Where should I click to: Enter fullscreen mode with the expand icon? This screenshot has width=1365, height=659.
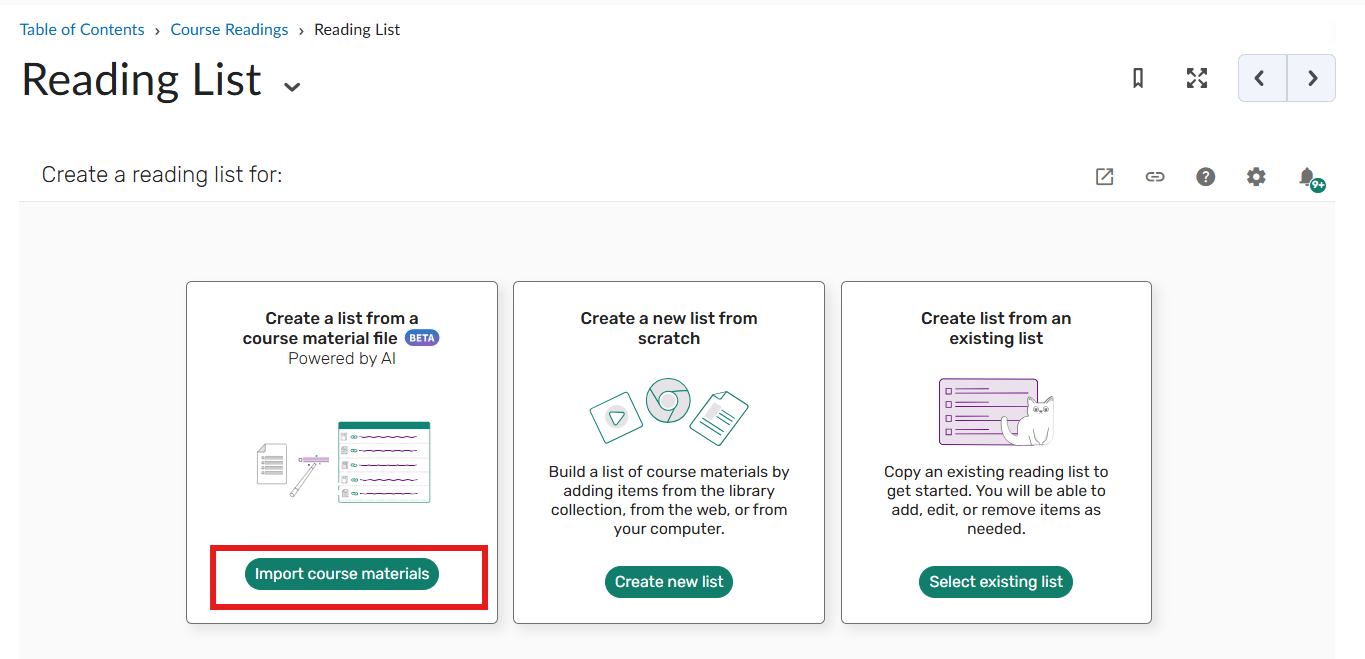point(1196,78)
